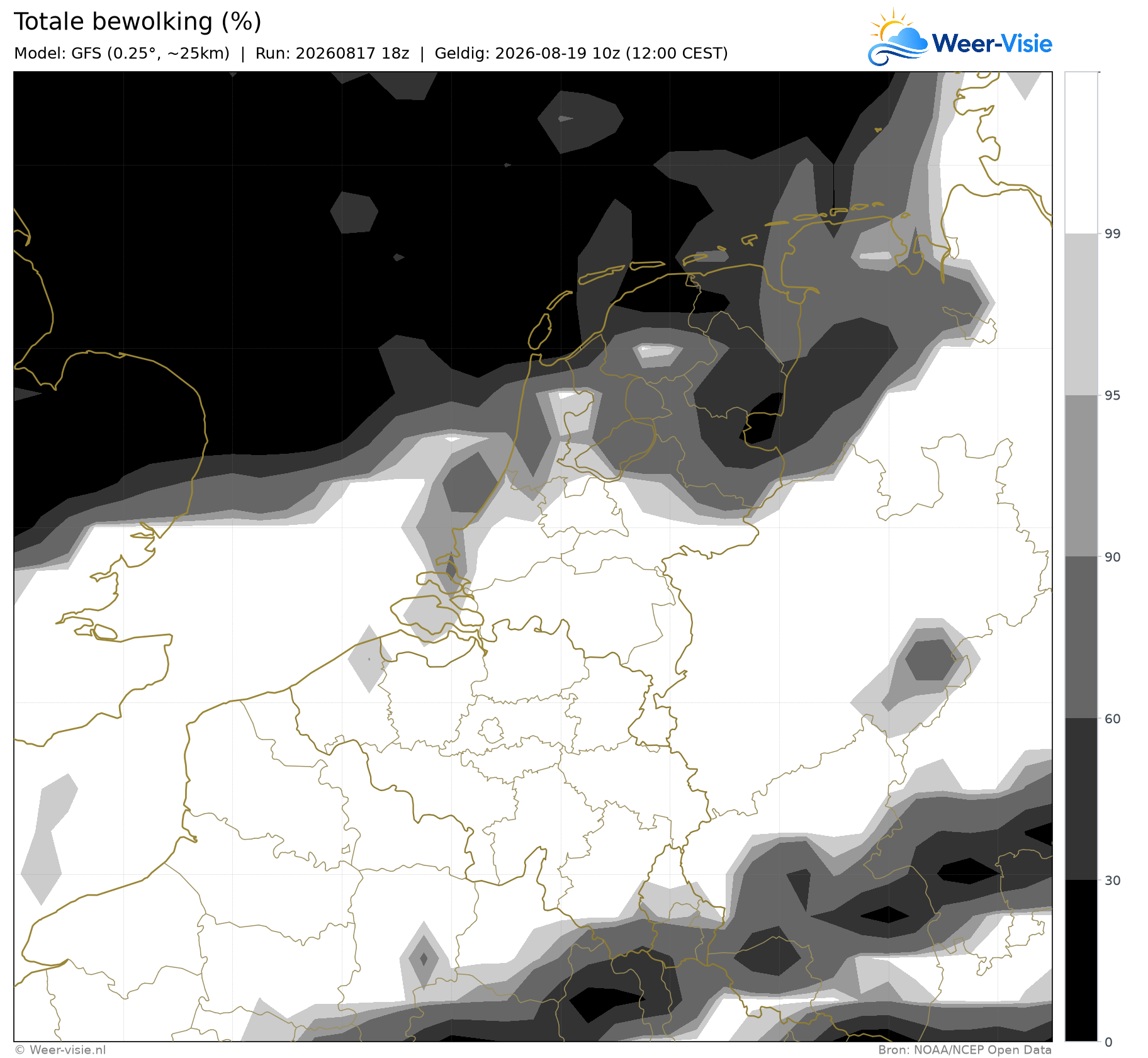Screen dimensions: 1148x1058
Task: Click the '© Weer-visie.nl' copyright link
Action: click(x=60, y=1050)
